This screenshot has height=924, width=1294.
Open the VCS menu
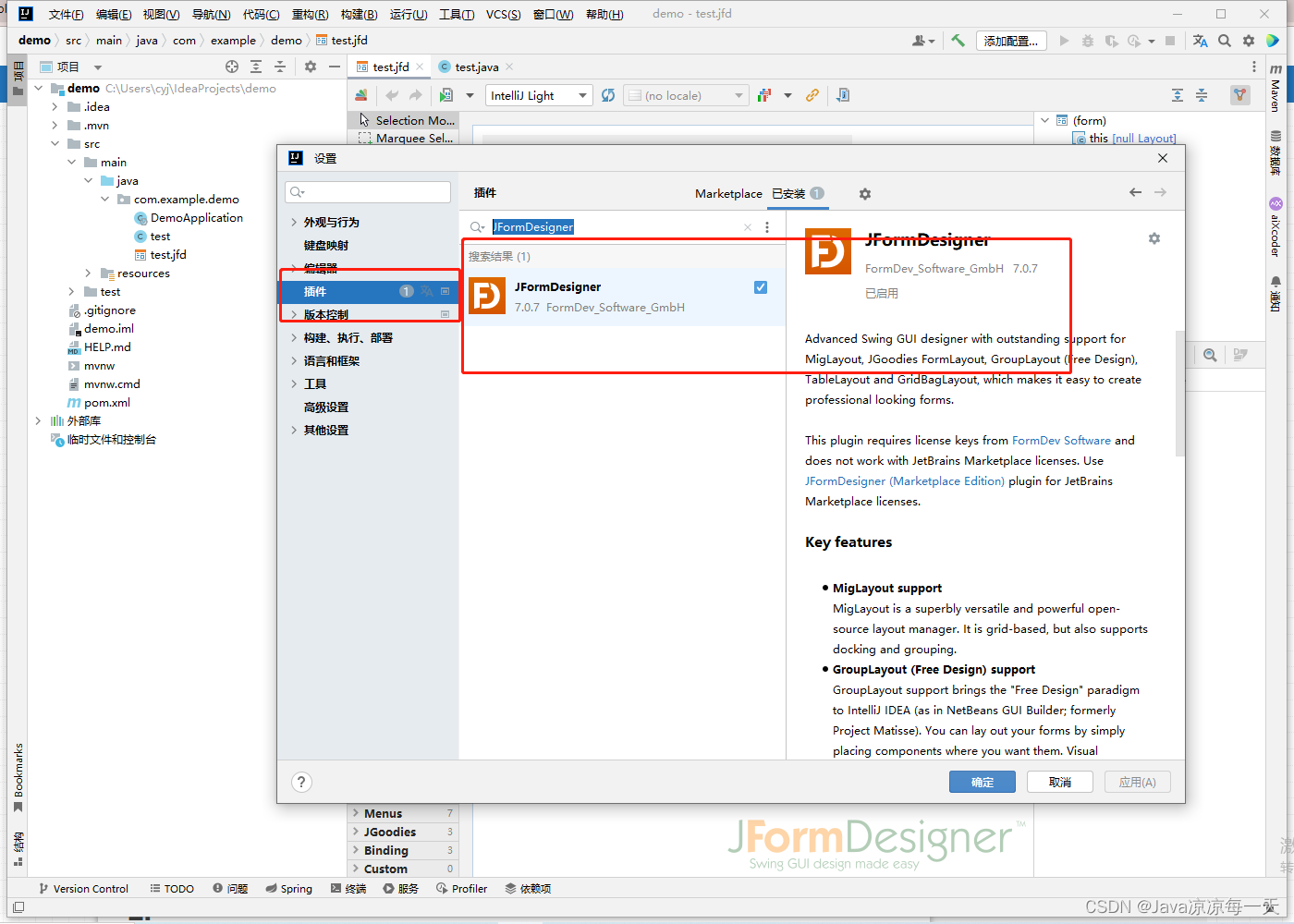pyautogui.click(x=503, y=14)
